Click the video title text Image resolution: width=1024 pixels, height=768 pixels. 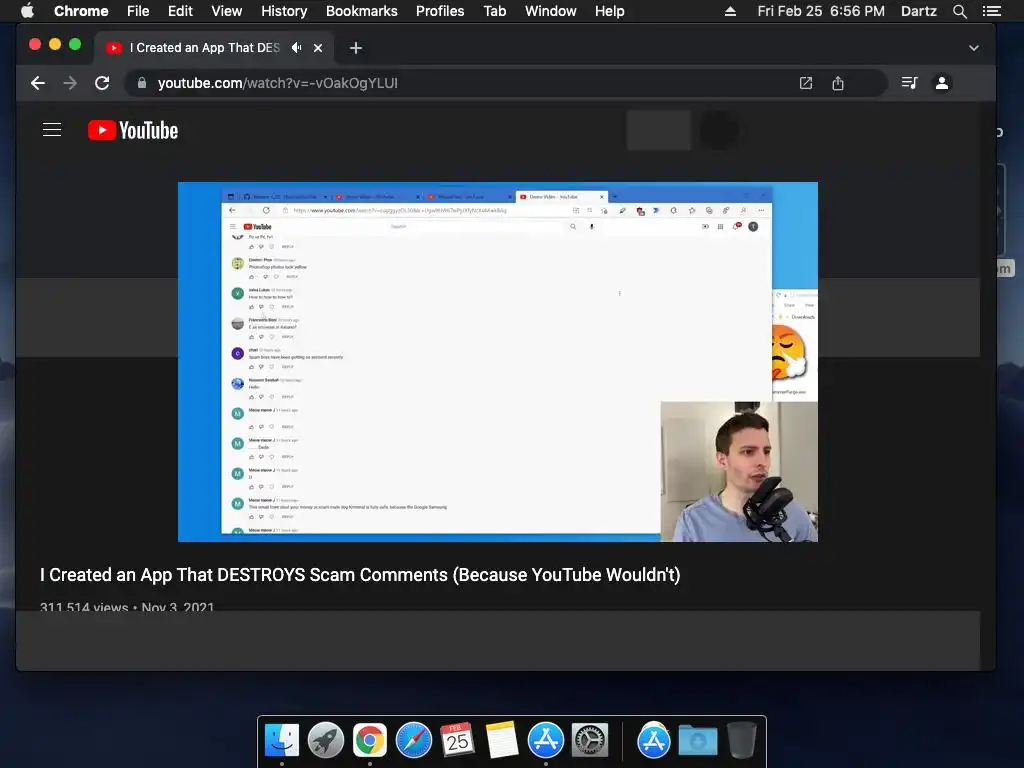(x=360, y=575)
